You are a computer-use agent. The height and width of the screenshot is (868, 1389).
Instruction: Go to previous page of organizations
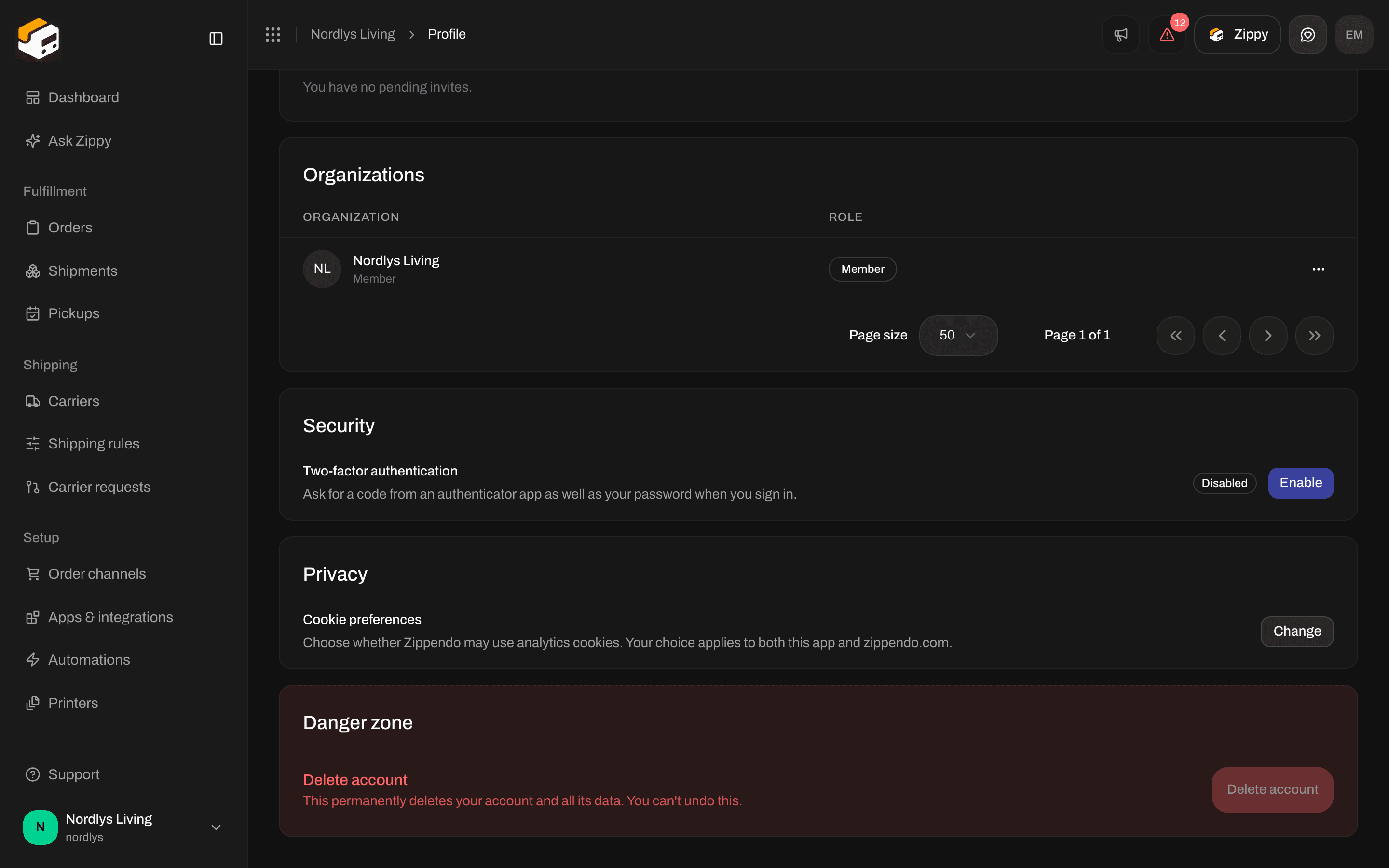pos(1222,335)
